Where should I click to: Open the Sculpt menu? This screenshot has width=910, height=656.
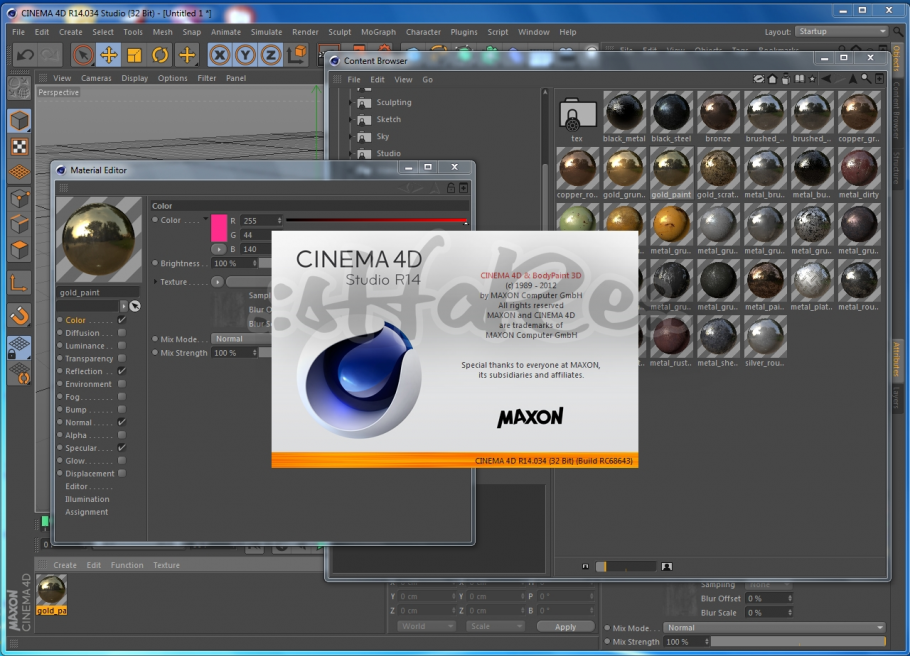point(340,32)
